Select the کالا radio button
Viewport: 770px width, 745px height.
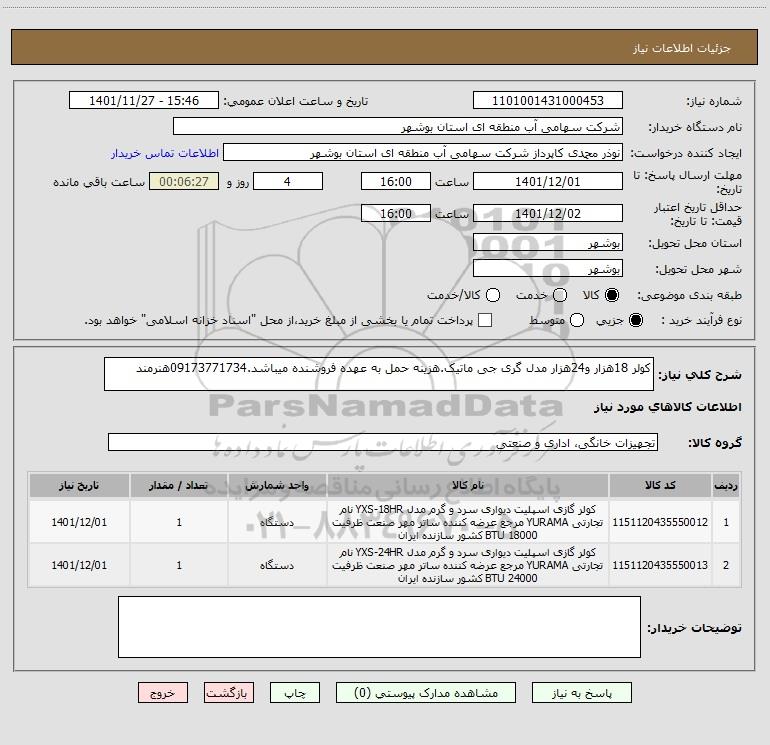(x=612, y=295)
